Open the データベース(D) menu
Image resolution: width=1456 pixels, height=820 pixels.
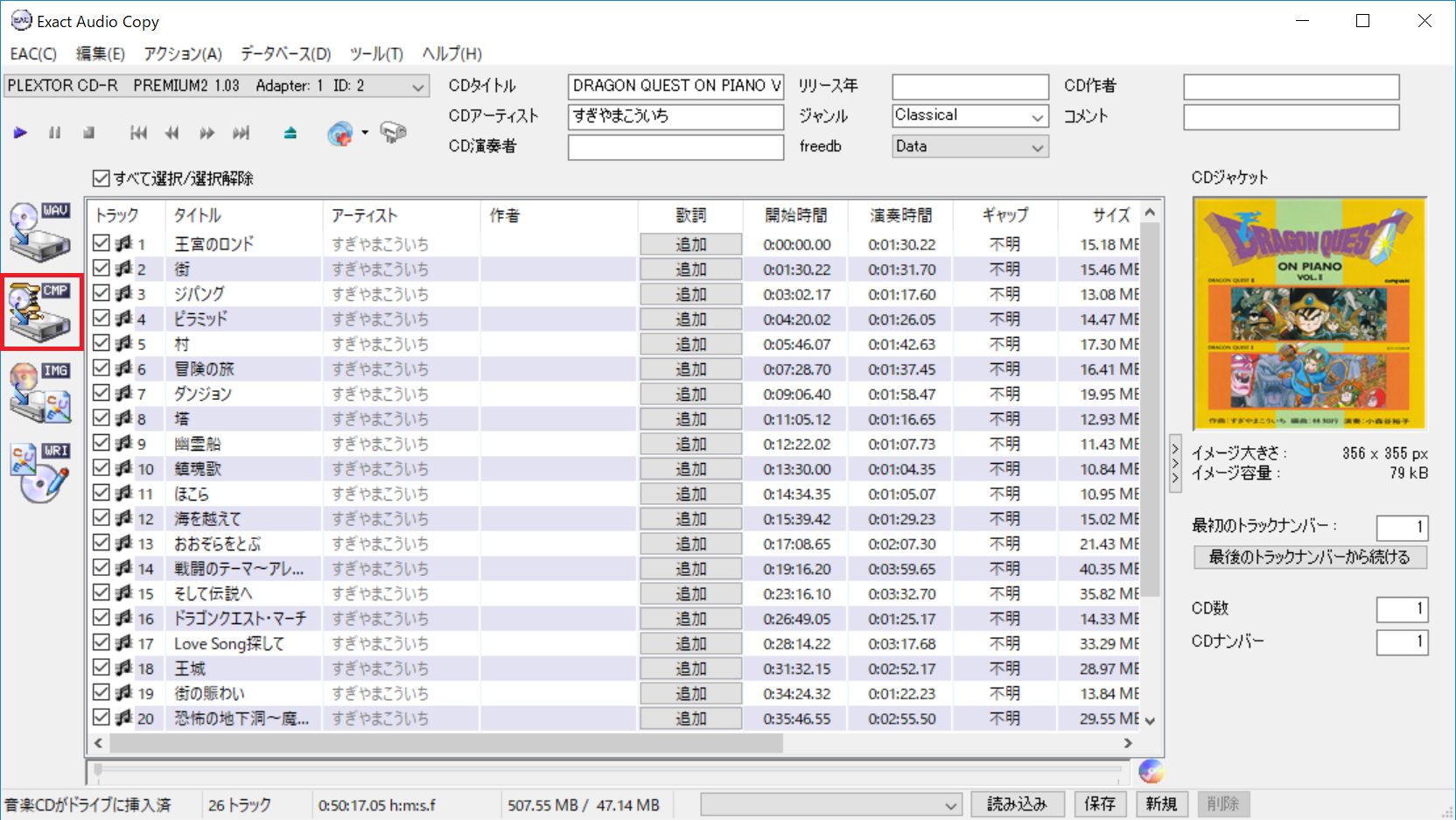tap(286, 53)
